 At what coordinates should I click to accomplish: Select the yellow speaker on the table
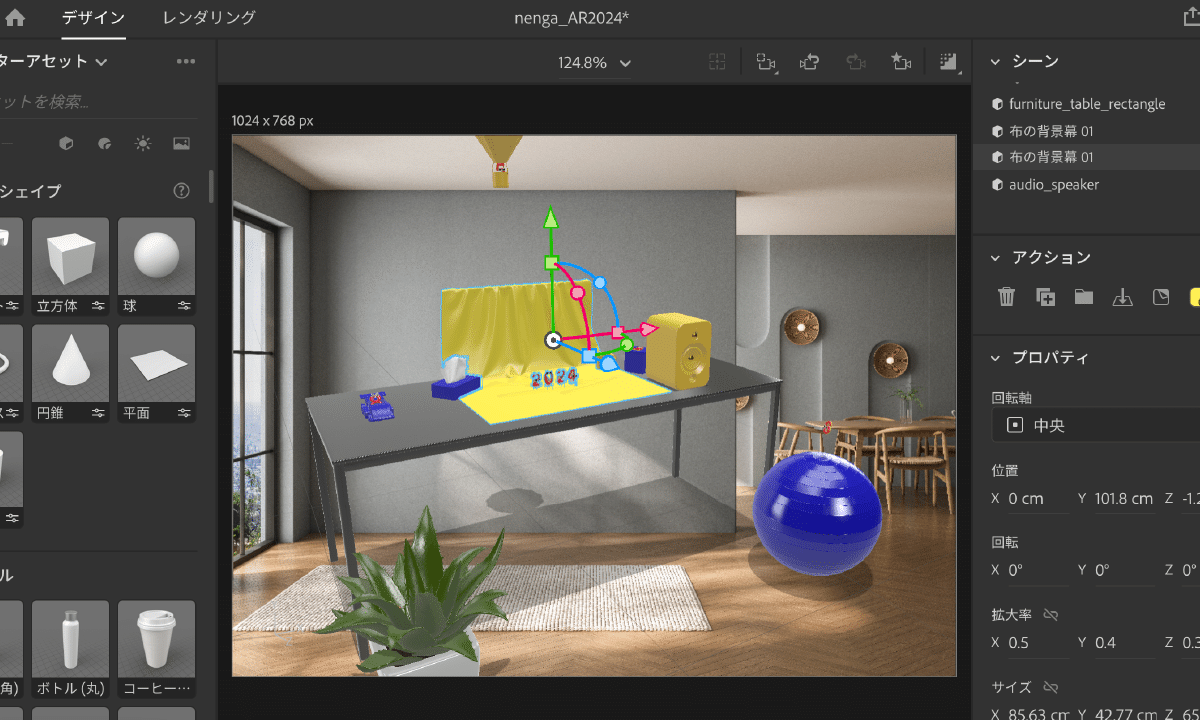(677, 351)
